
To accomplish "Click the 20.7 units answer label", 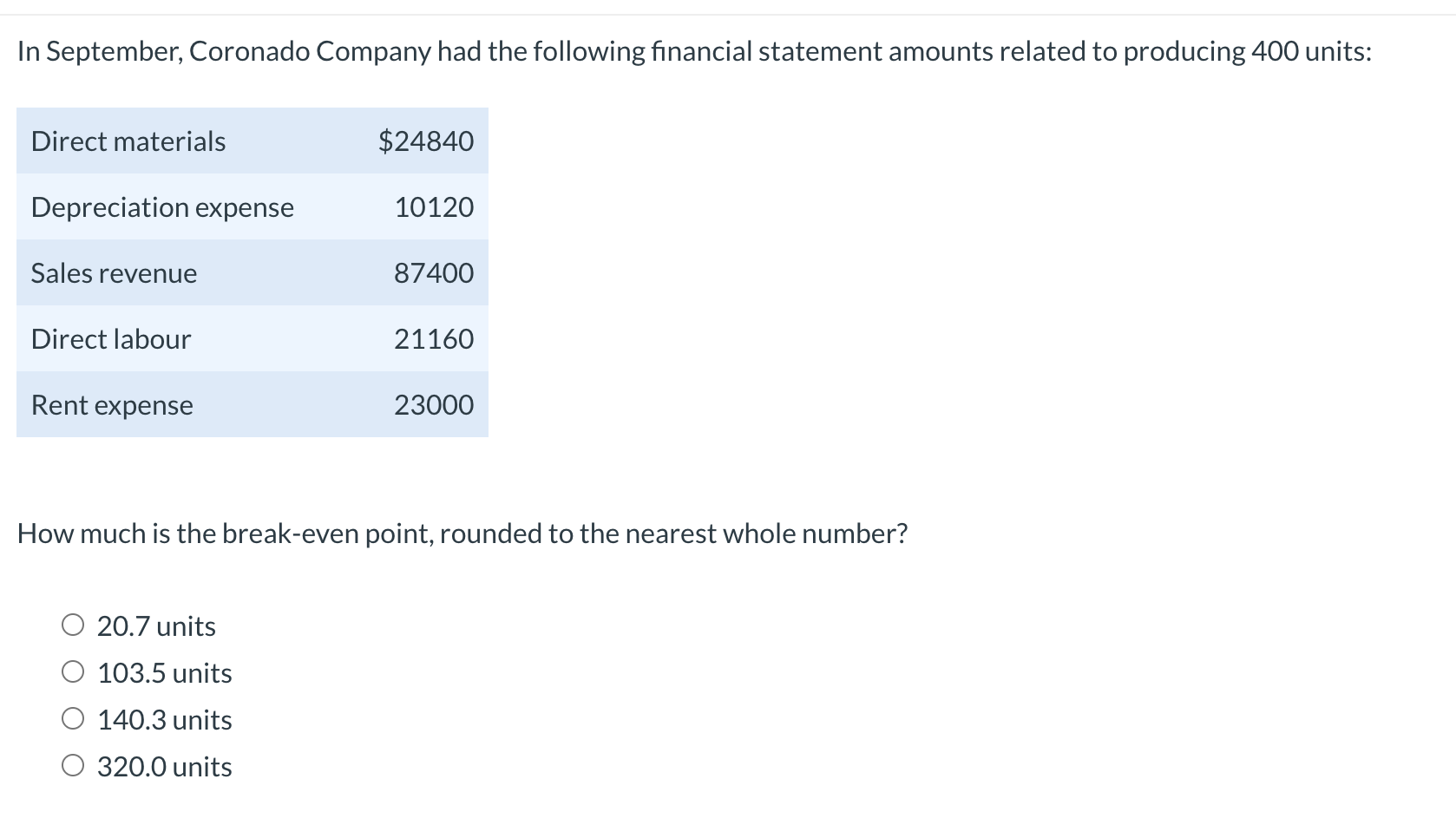I will [156, 625].
